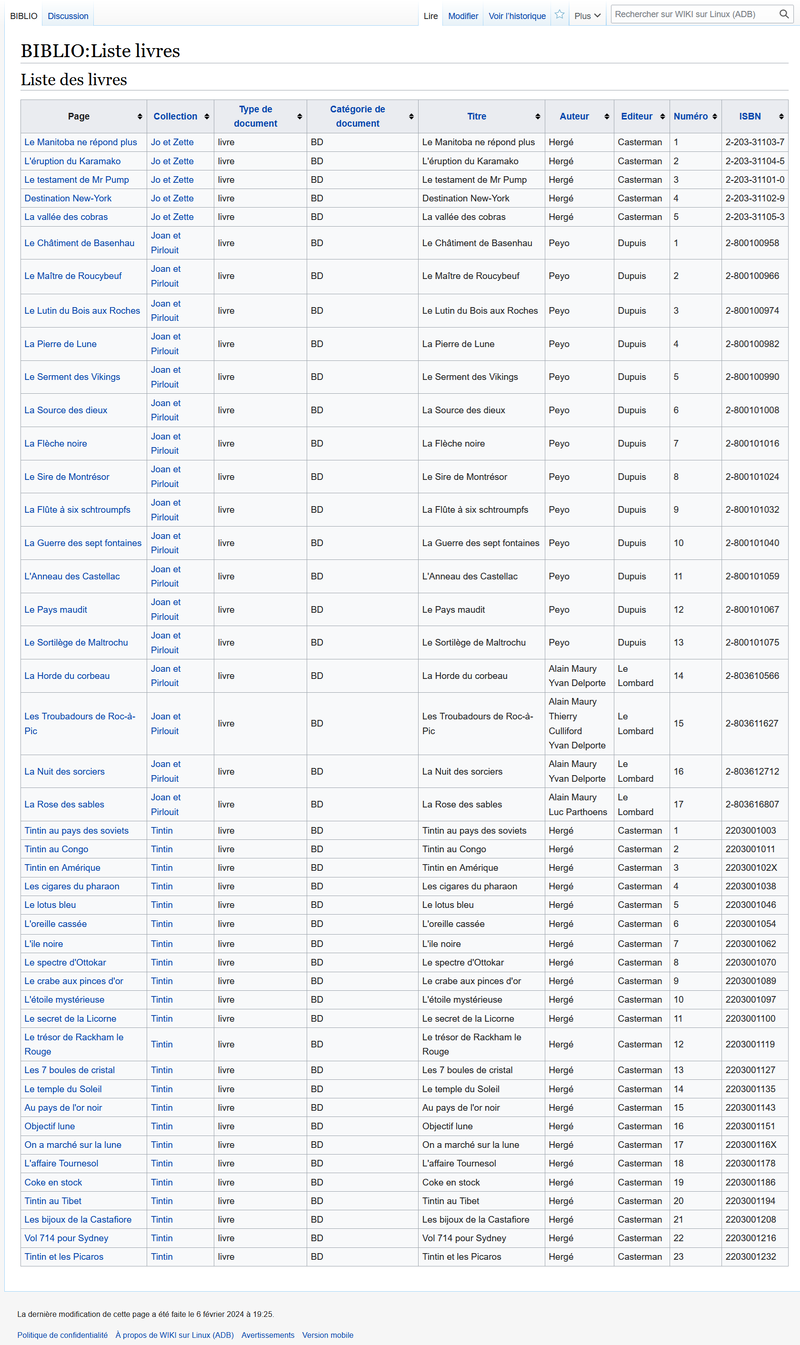Open Jo et Zette collection in Karamako row
This screenshot has height=1345, width=800.
pyautogui.click(x=172, y=161)
